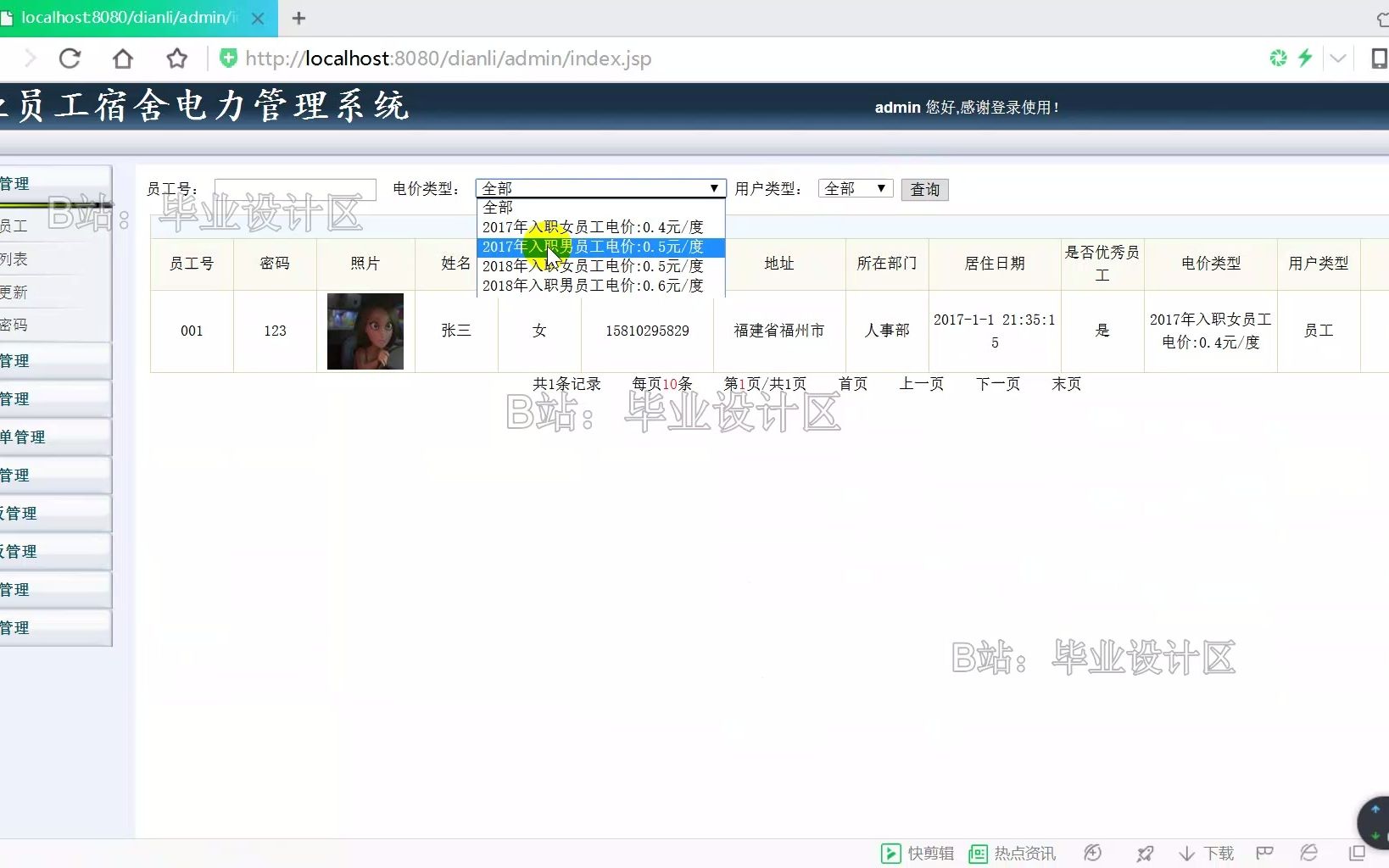This screenshot has width=1389, height=868.
Task: Open the mobile view icon at top right
Action: [x=1380, y=58]
